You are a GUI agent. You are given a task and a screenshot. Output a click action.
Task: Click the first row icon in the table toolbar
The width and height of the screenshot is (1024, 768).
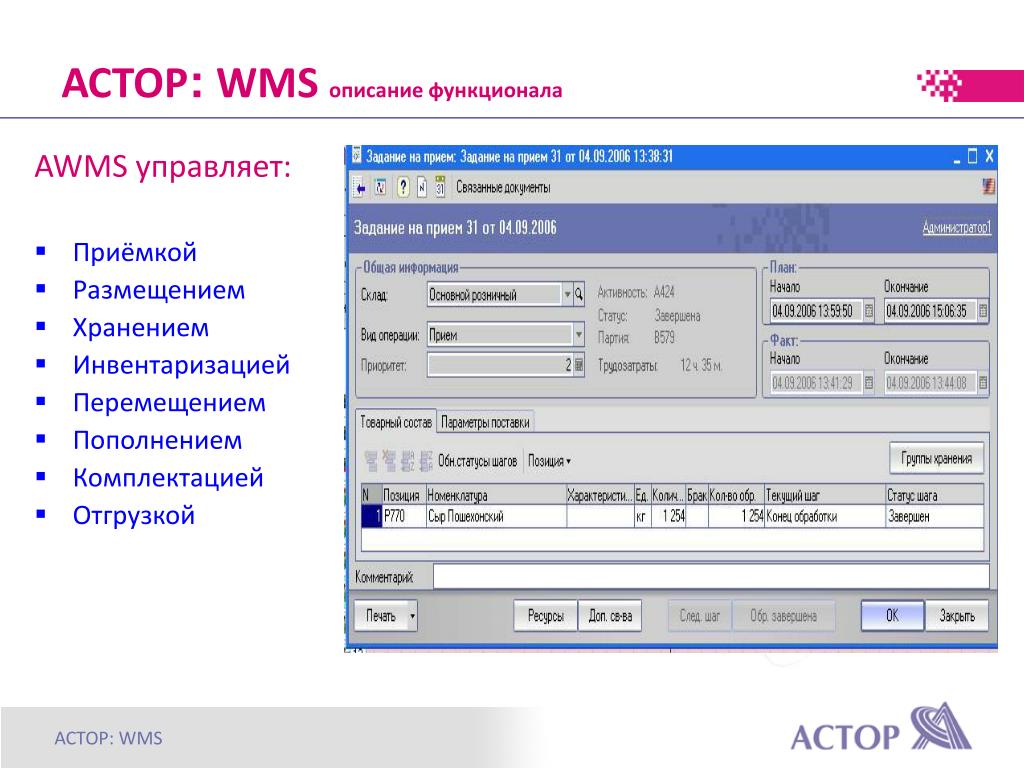pyautogui.click(x=371, y=460)
